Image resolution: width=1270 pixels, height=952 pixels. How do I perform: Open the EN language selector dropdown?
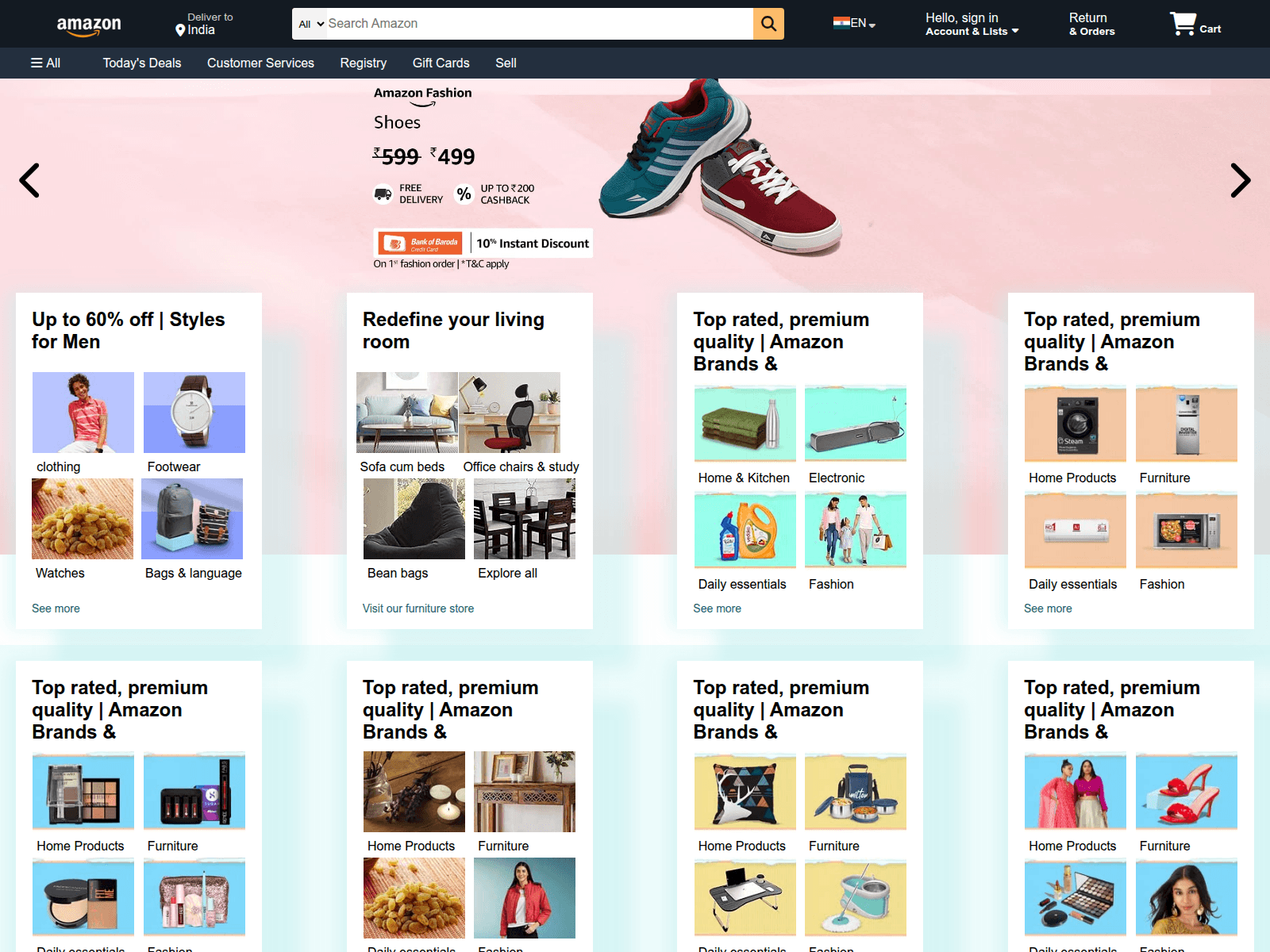(854, 24)
